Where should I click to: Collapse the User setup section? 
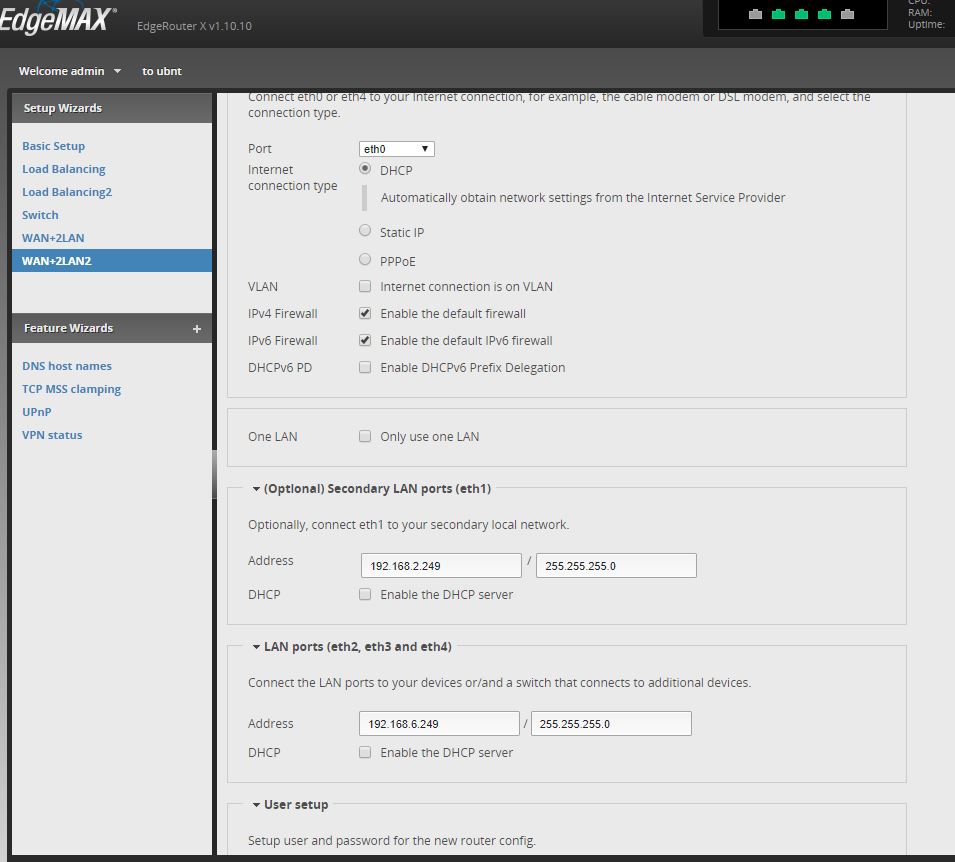click(256, 805)
